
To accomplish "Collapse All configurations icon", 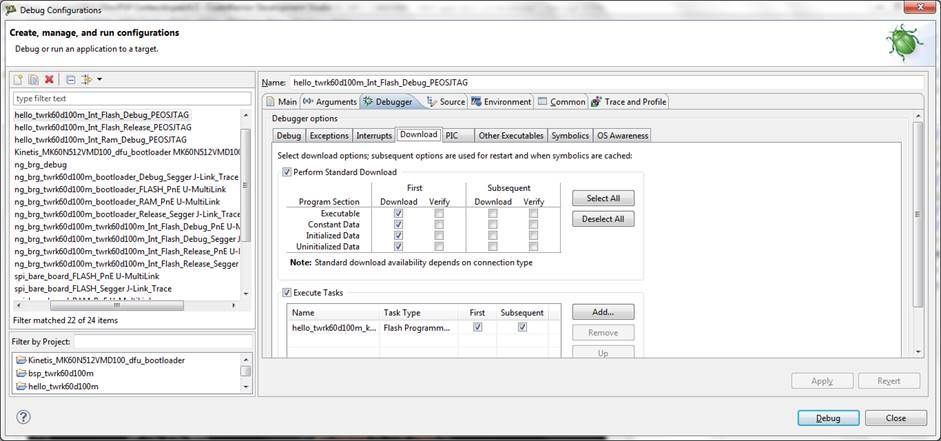I will [x=70, y=79].
